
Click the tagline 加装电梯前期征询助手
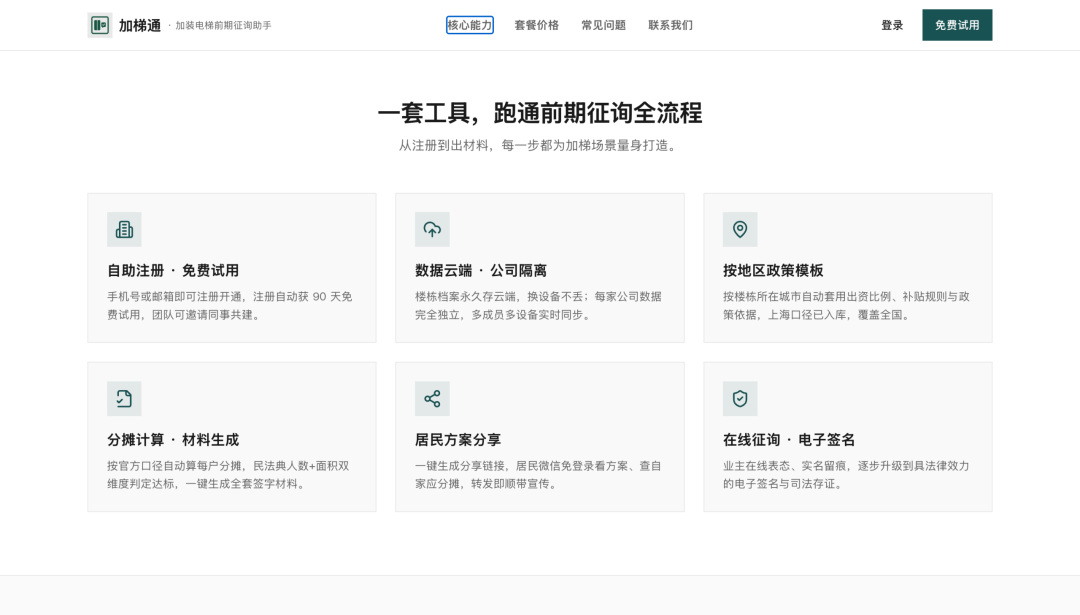(x=223, y=25)
